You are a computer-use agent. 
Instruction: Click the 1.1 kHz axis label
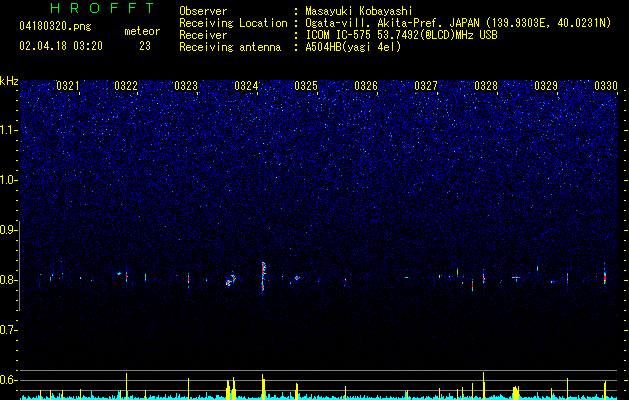click(x=9, y=130)
